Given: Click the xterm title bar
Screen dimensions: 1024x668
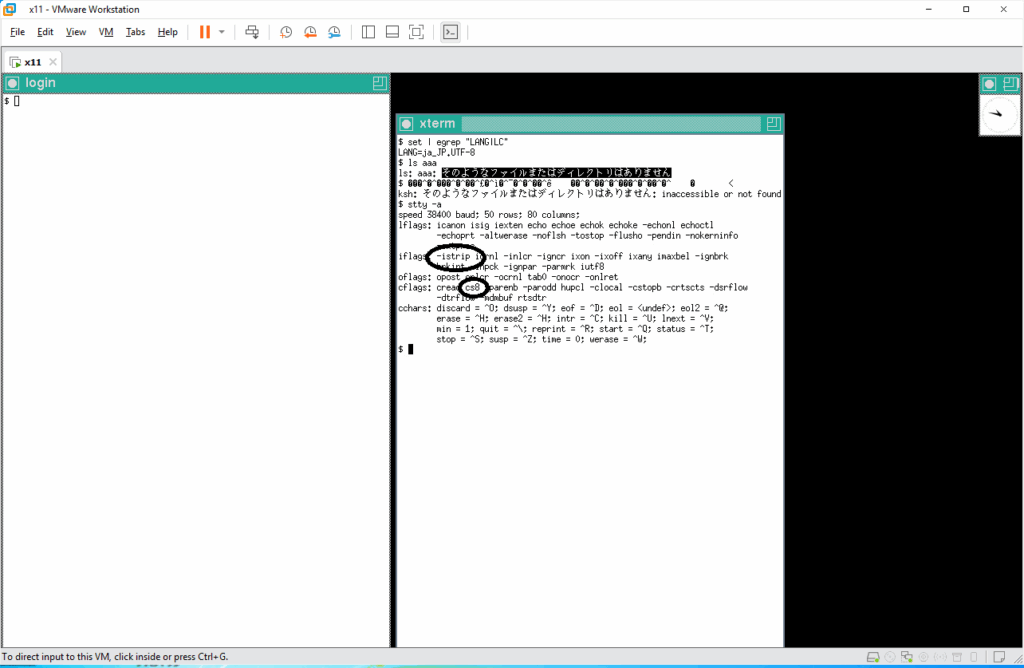Looking at the screenshot, I should point(590,123).
